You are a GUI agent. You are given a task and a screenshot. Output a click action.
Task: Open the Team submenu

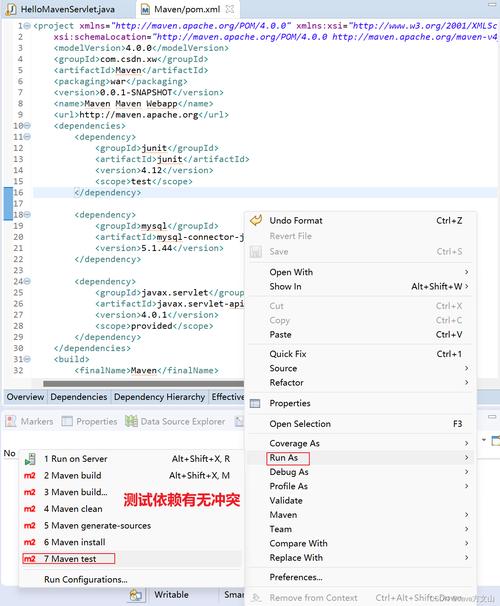360,529
